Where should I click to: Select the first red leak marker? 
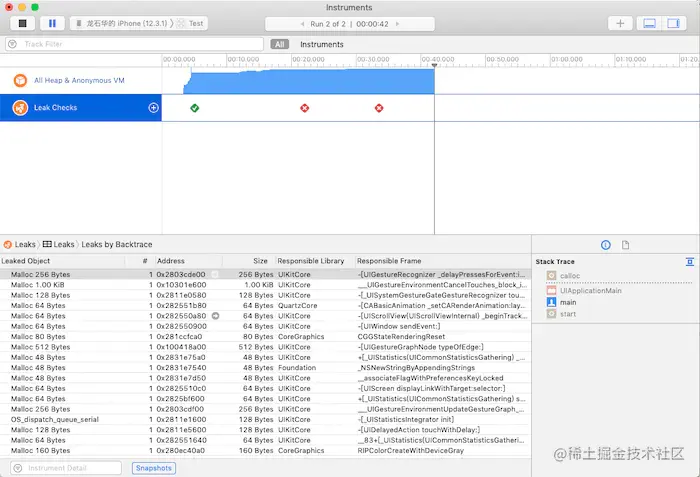point(304,108)
